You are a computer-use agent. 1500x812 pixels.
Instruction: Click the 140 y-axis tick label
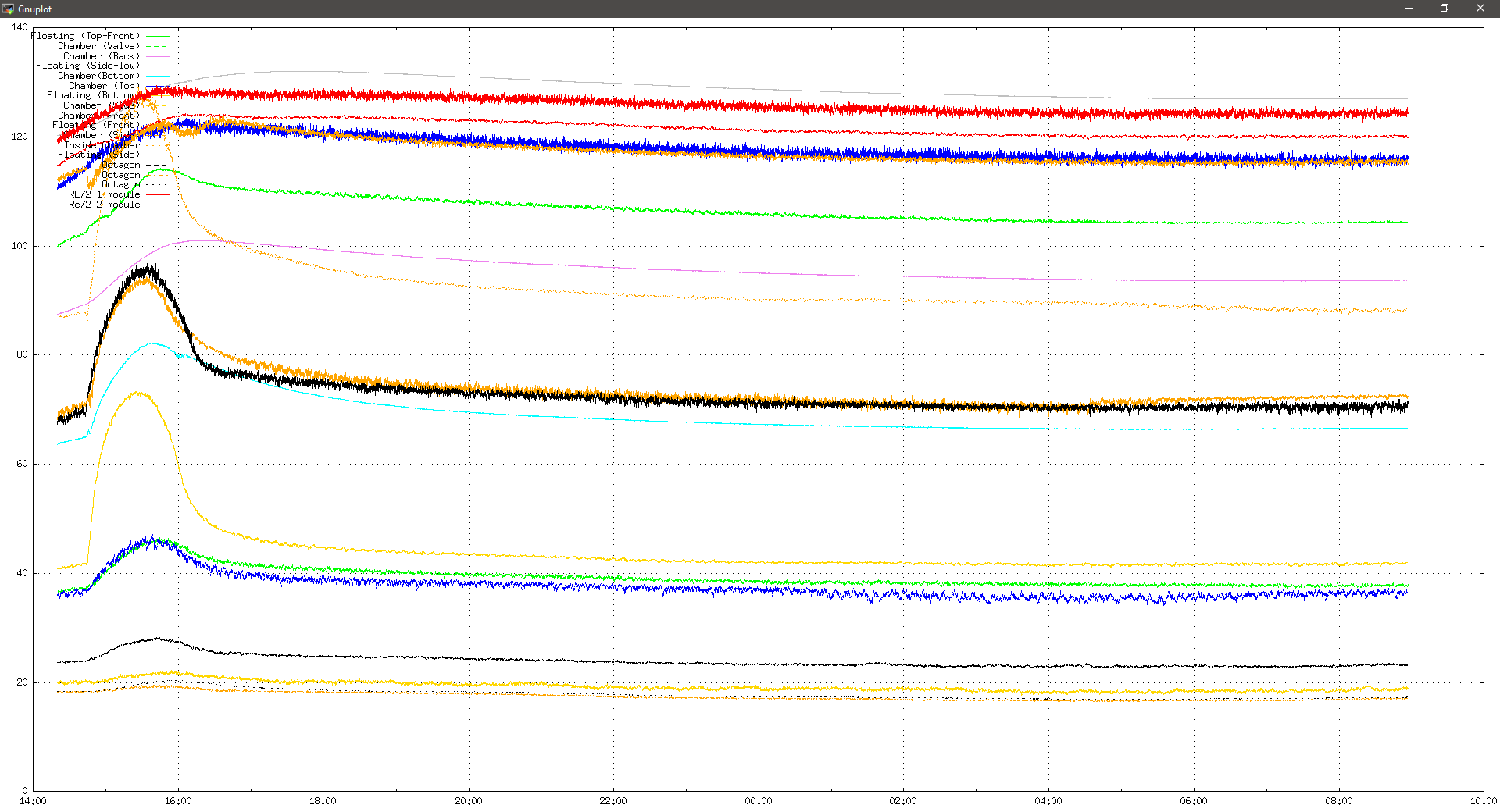20,27
